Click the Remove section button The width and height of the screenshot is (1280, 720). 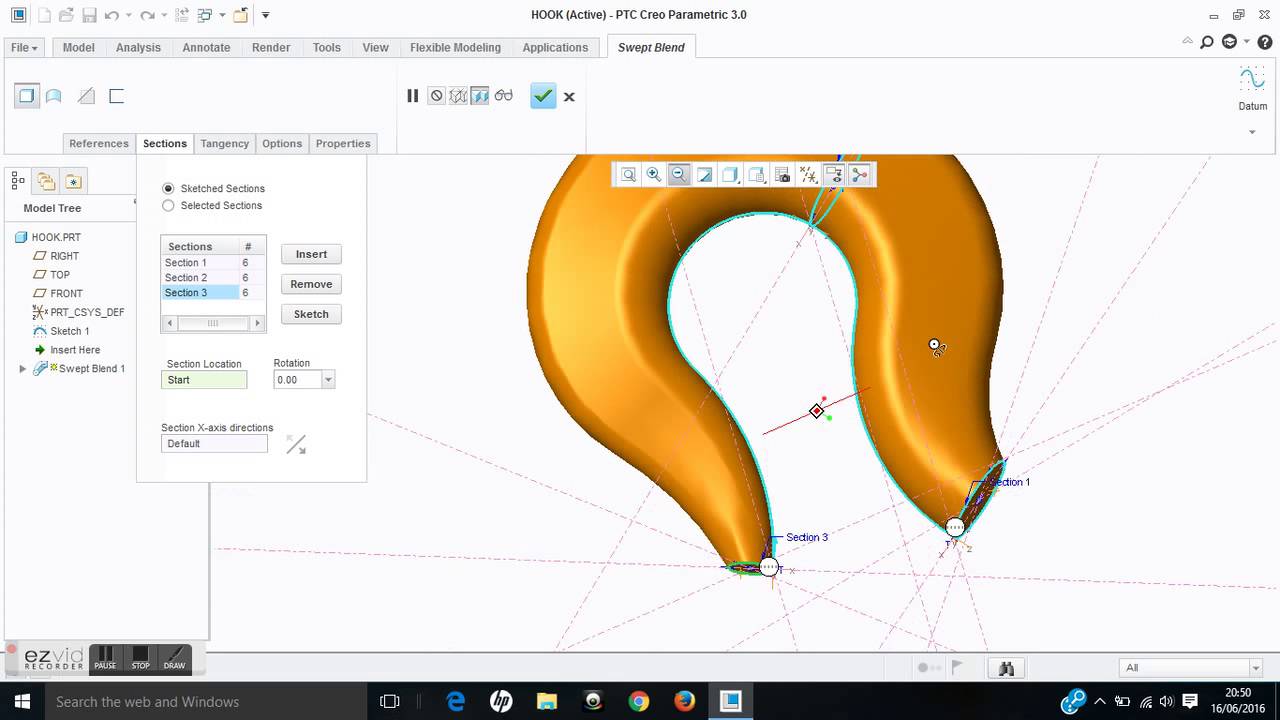pyautogui.click(x=311, y=284)
